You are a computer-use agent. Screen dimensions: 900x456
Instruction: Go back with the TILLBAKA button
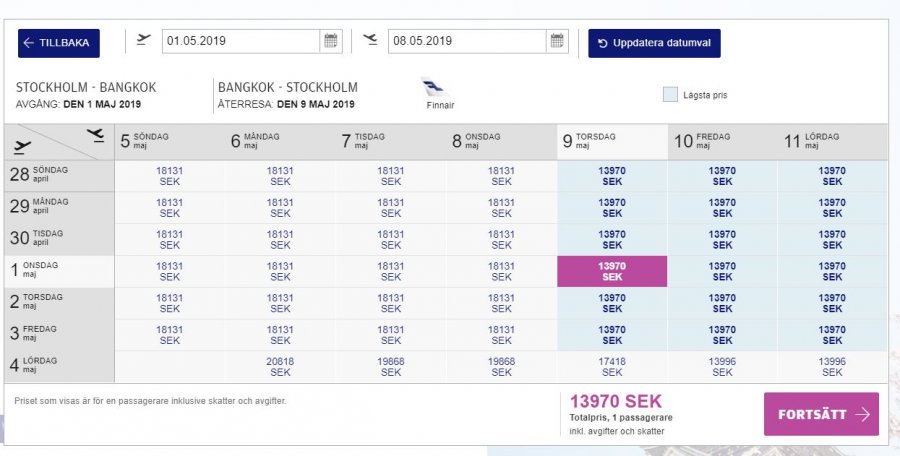pos(59,43)
